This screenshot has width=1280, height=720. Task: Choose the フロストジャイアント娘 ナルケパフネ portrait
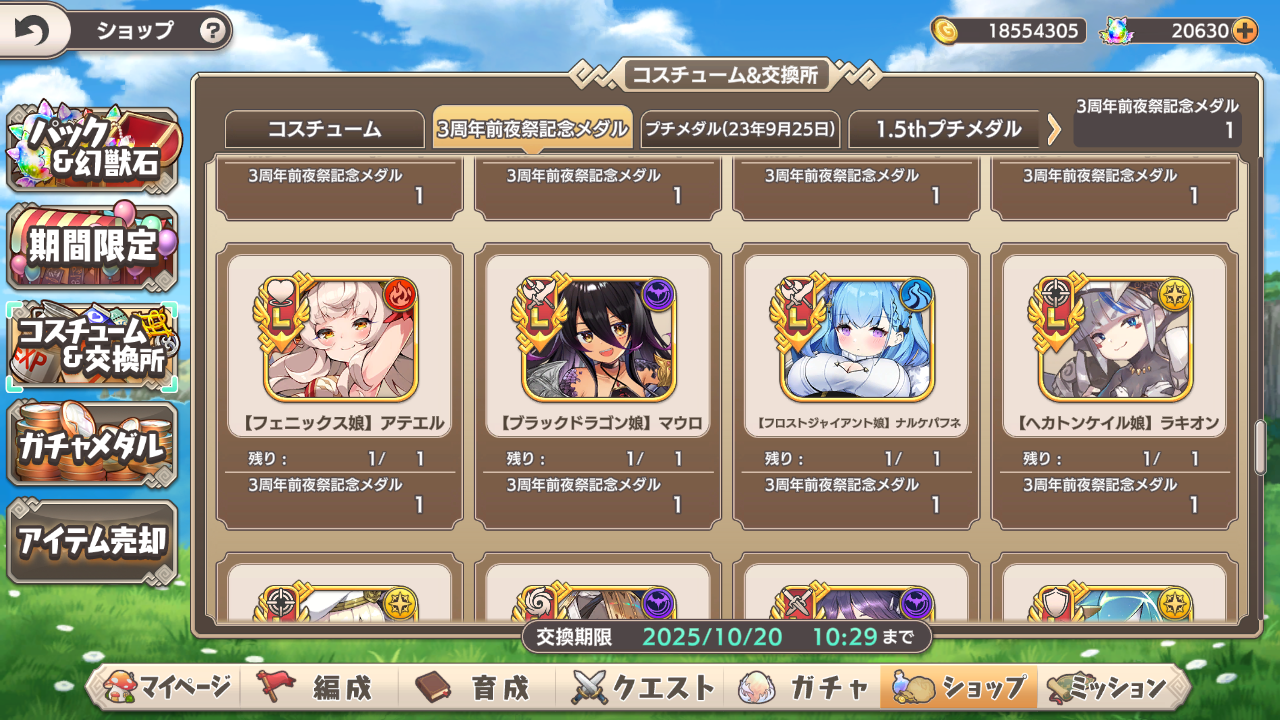(x=857, y=339)
